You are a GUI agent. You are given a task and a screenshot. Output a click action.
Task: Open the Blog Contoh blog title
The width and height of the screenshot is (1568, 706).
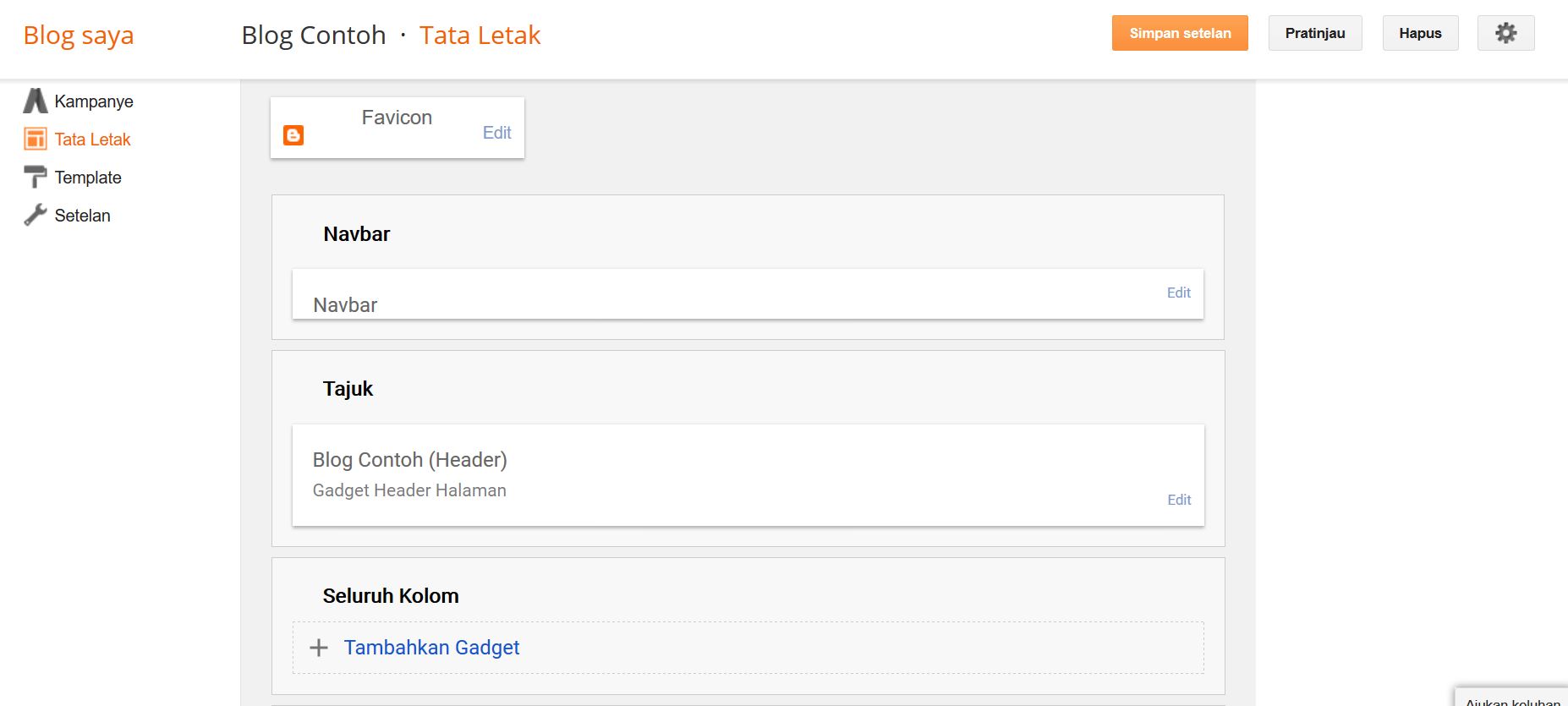pos(313,35)
